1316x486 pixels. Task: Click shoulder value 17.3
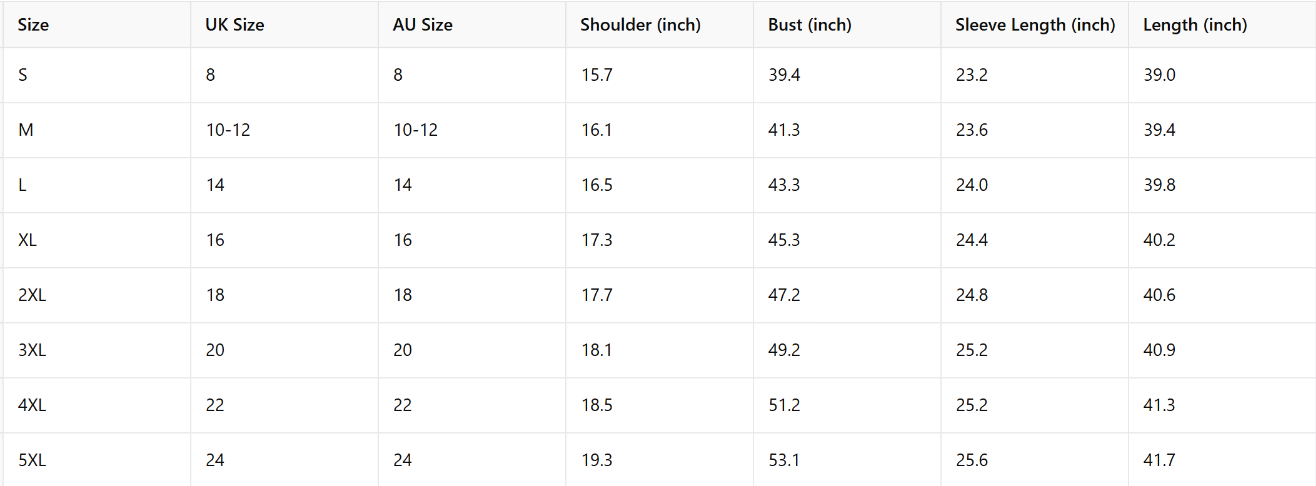tap(596, 240)
